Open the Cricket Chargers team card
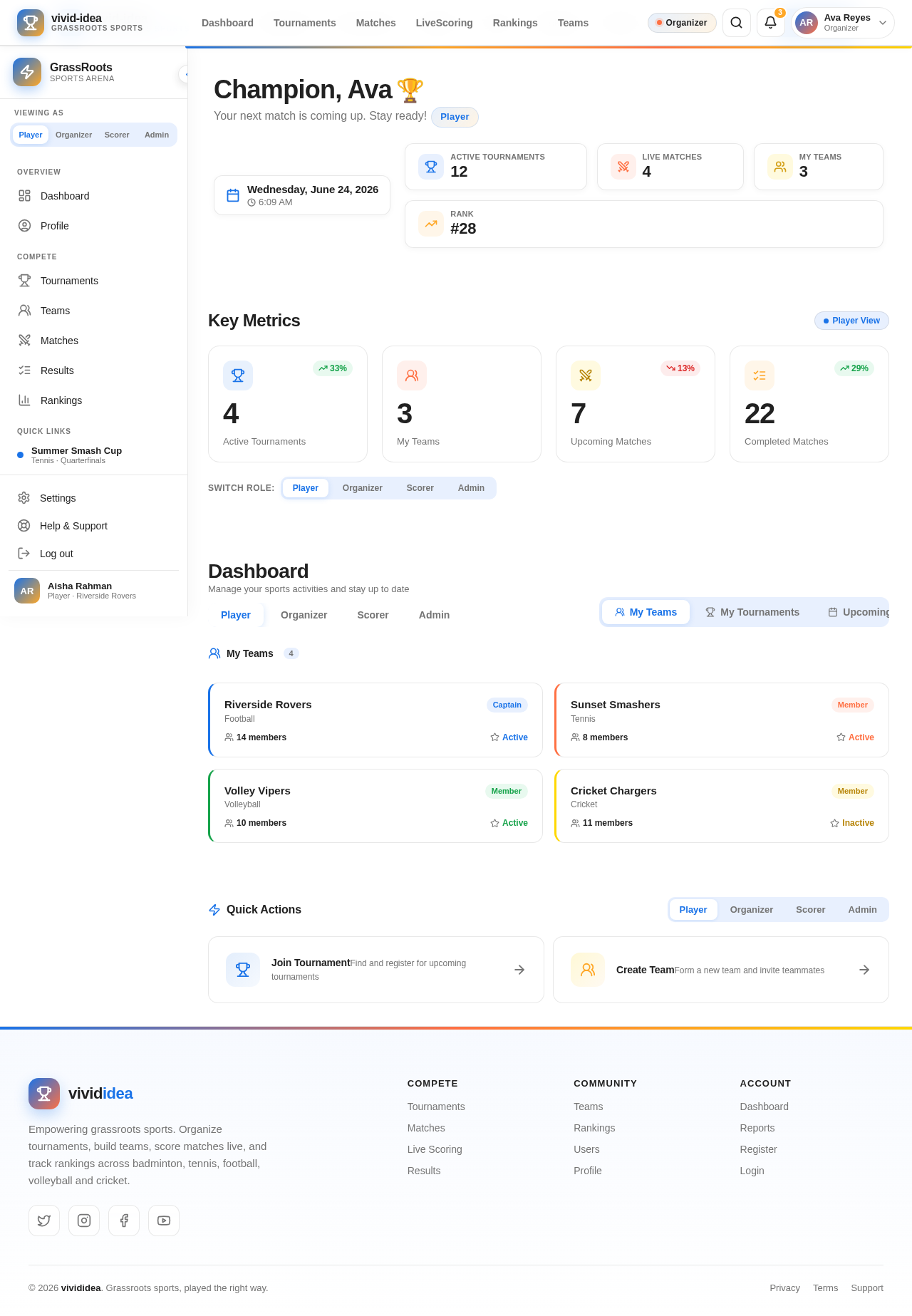This screenshot has width=912, height=1316. tap(722, 806)
